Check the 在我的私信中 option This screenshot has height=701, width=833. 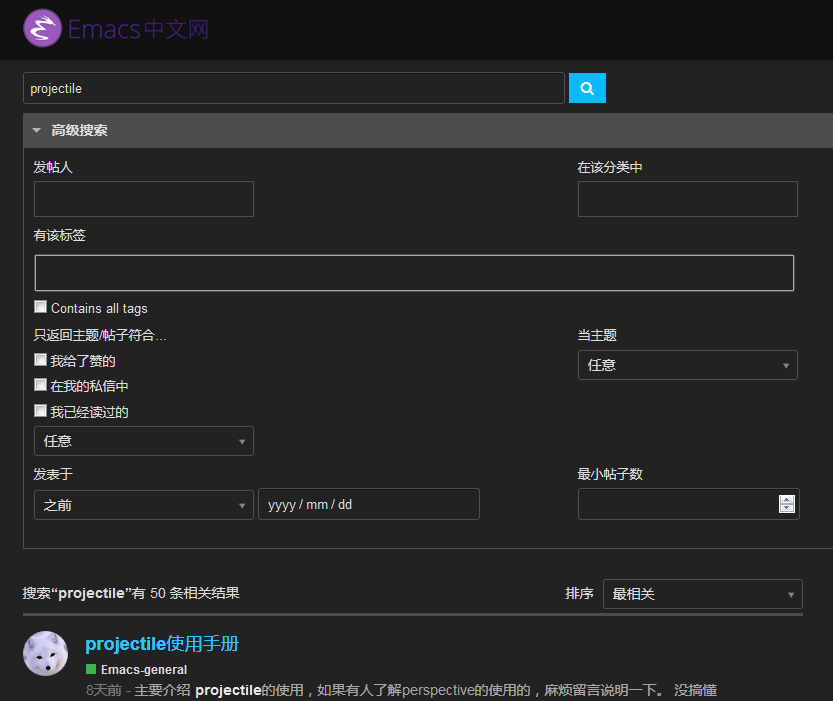pos(40,385)
